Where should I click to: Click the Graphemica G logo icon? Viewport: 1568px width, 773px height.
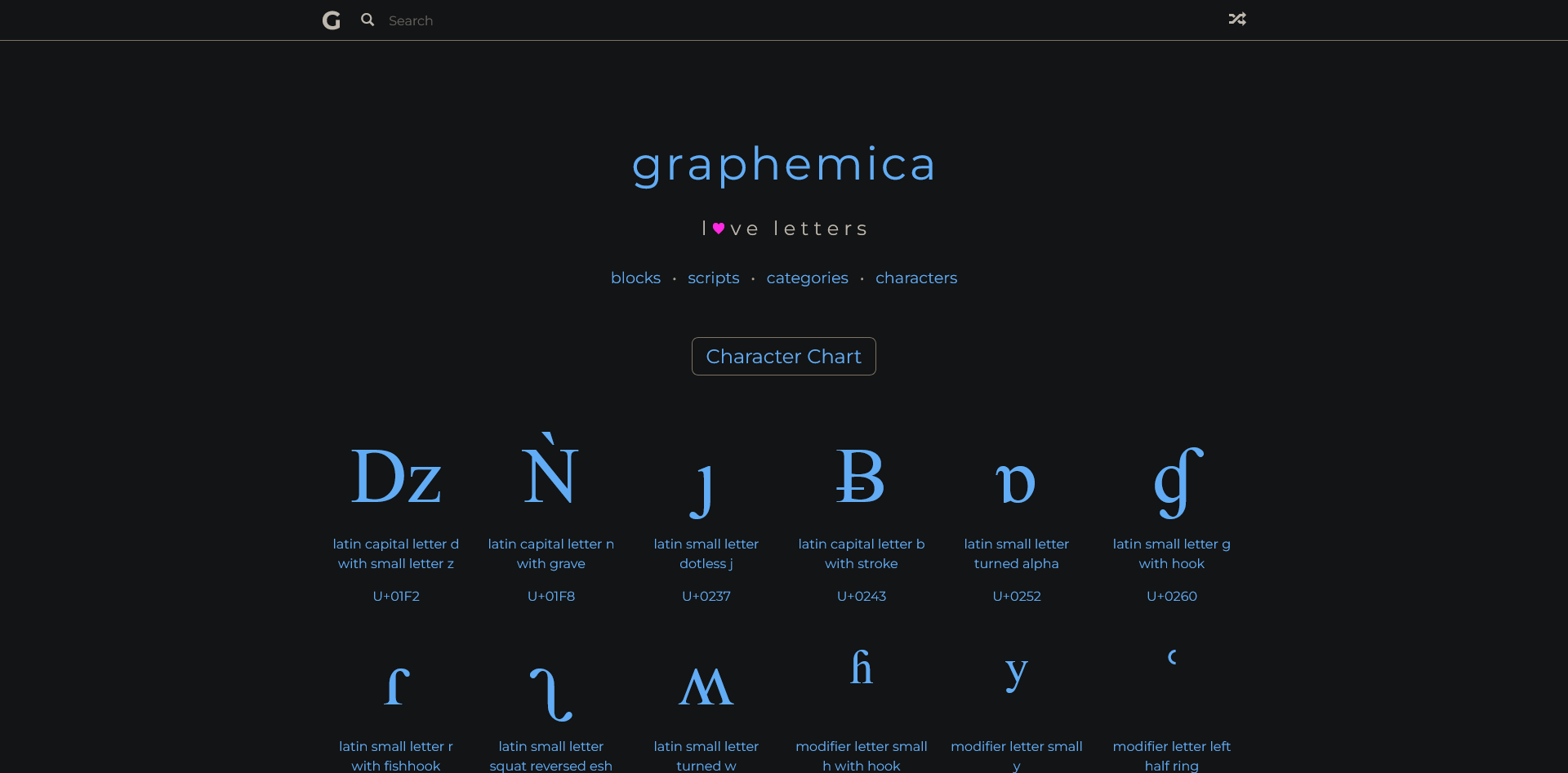point(331,20)
